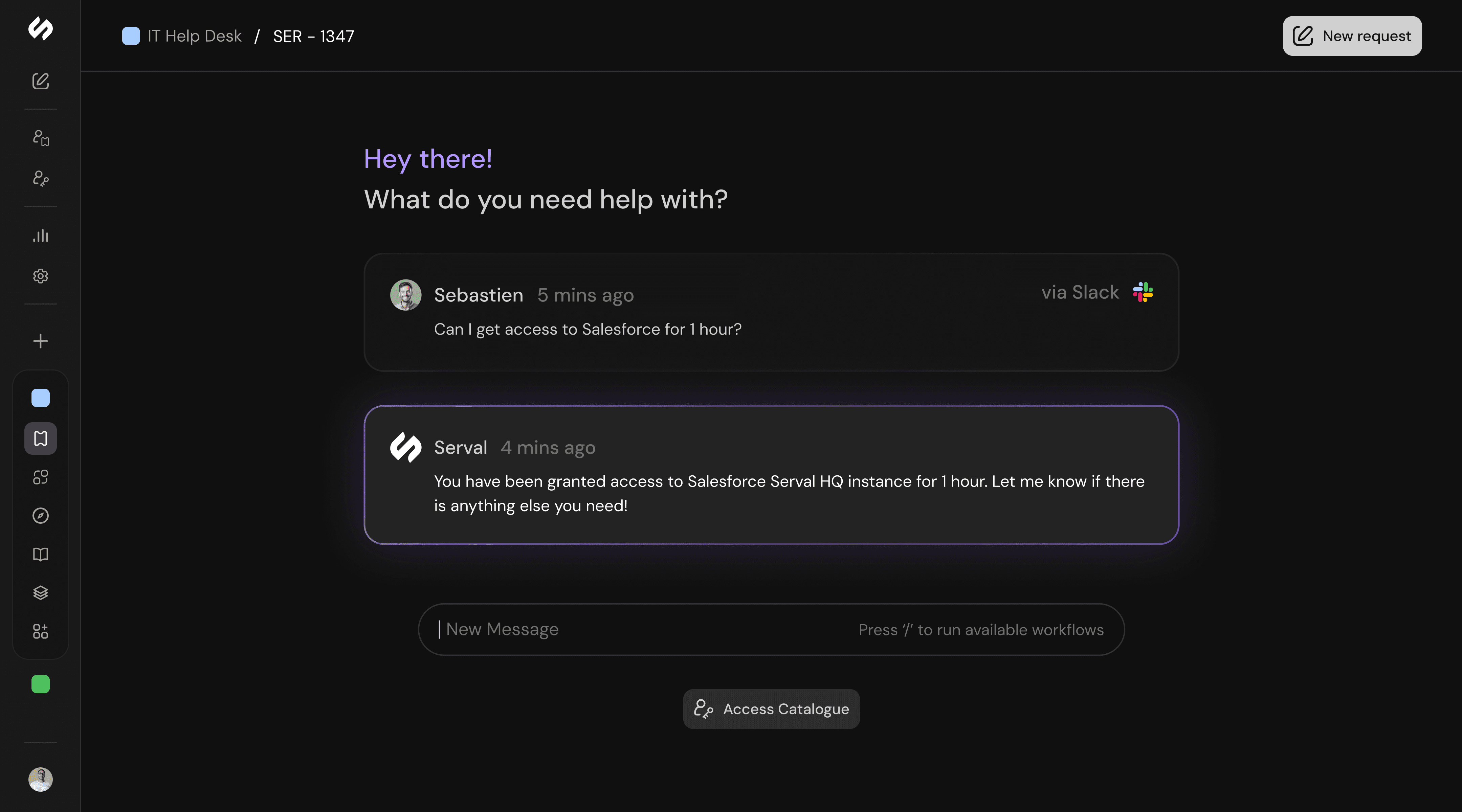Open the grid-plus apps icon

(40, 631)
